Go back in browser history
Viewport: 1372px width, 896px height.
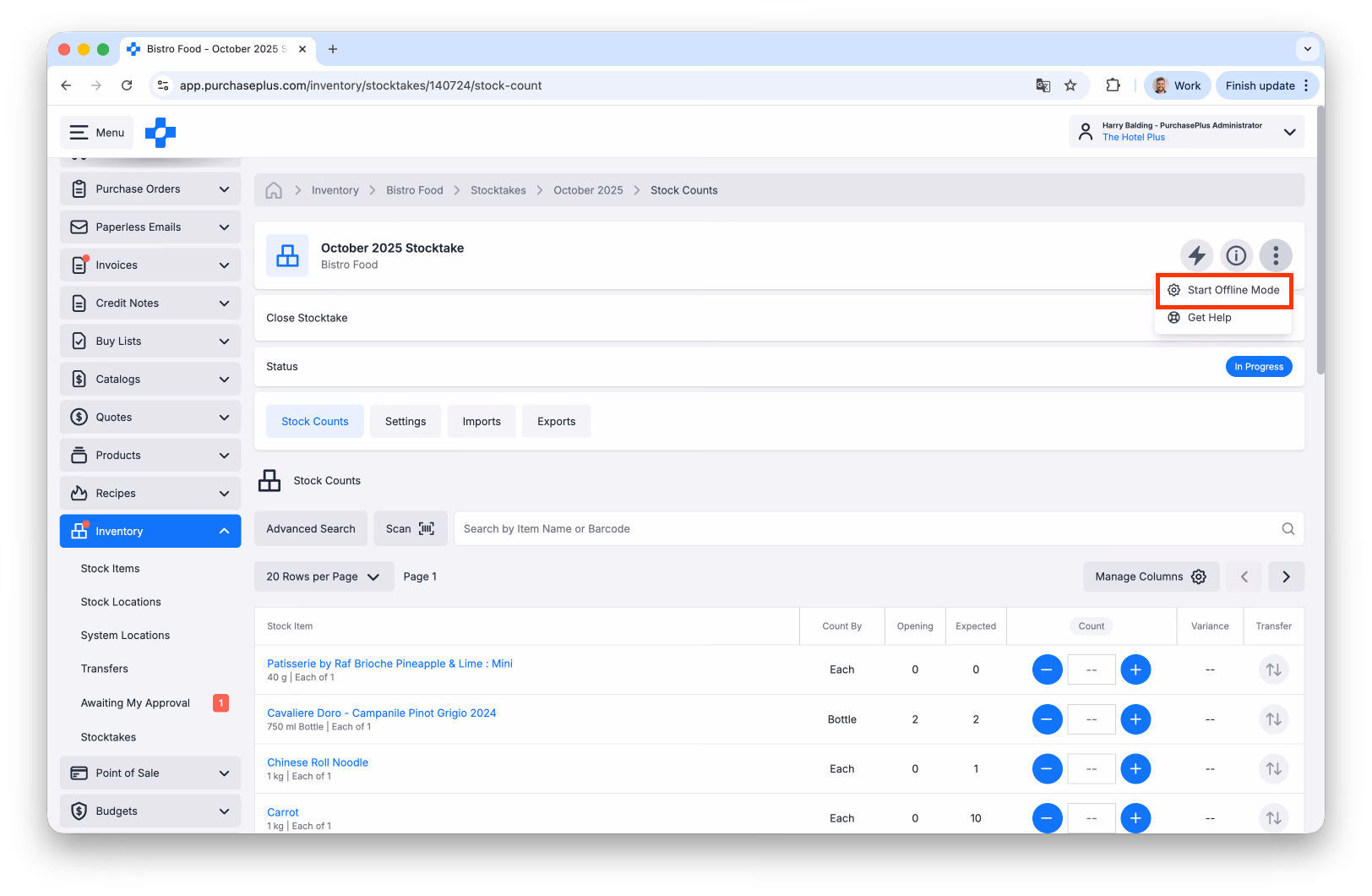(66, 85)
